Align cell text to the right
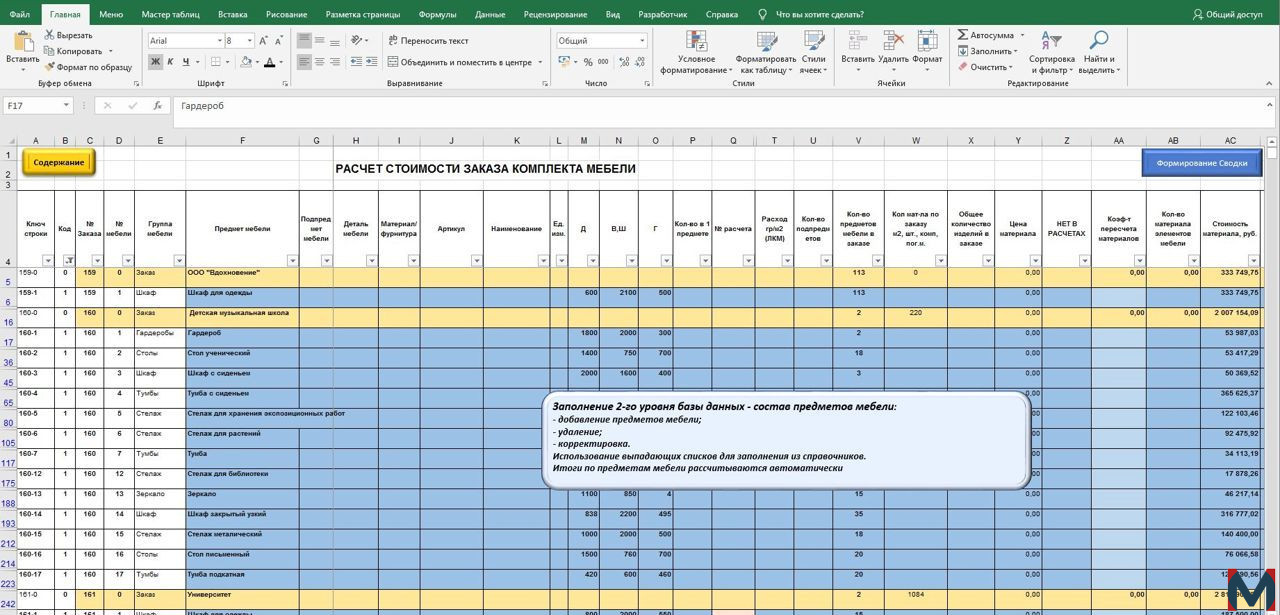 [x=336, y=62]
